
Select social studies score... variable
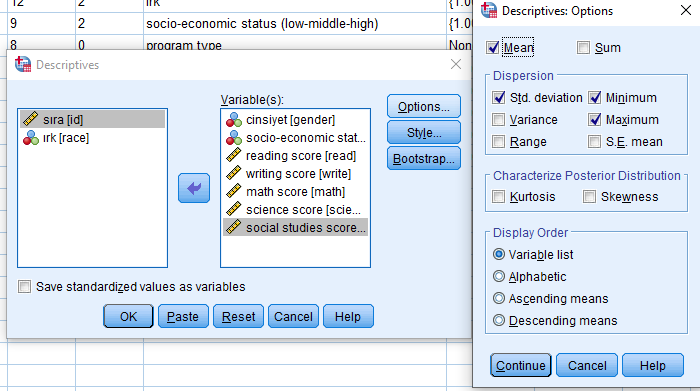tap(295, 227)
